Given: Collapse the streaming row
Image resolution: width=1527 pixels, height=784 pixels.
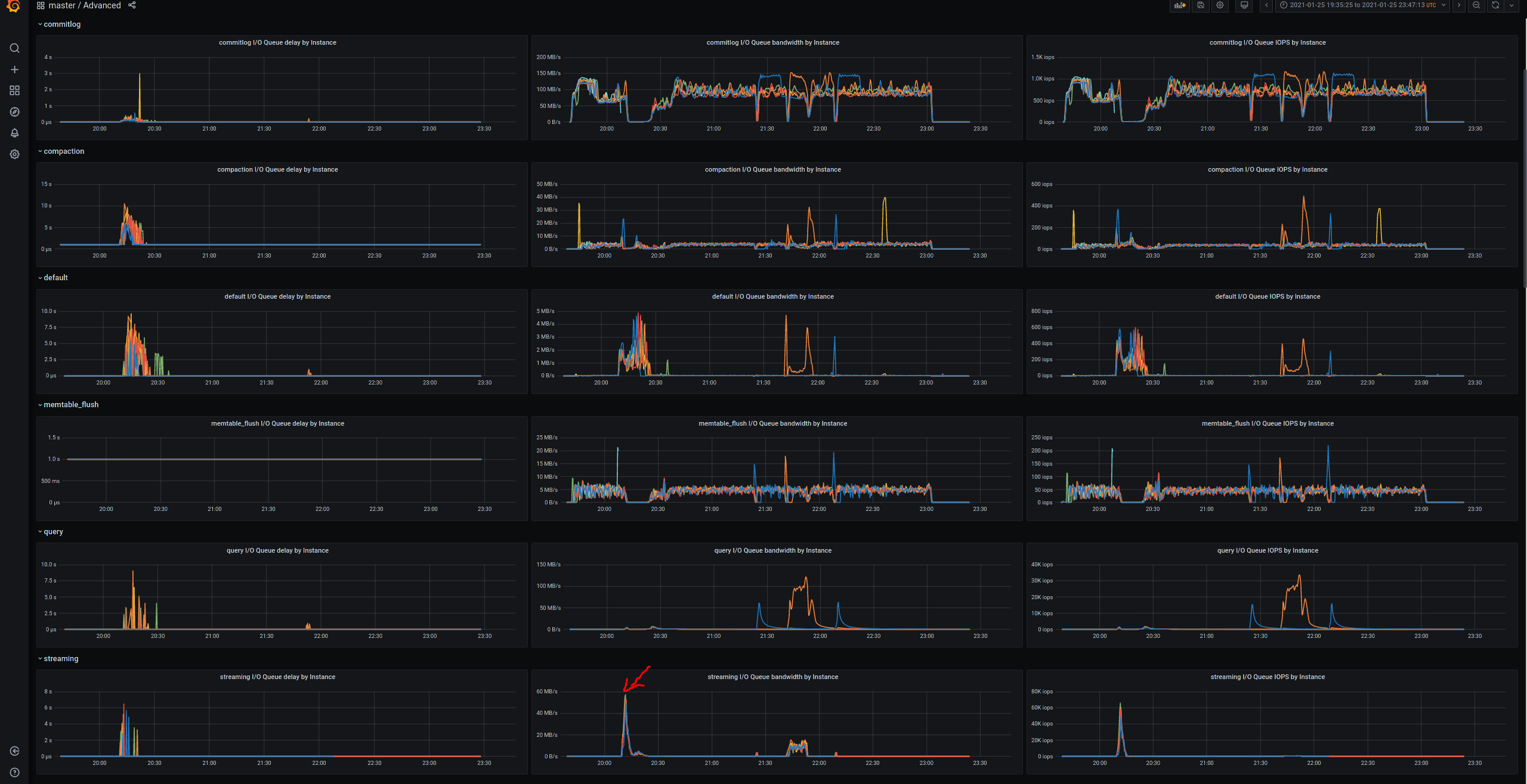Looking at the screenshot, I should pyautogui.click(x=58, y=659).
